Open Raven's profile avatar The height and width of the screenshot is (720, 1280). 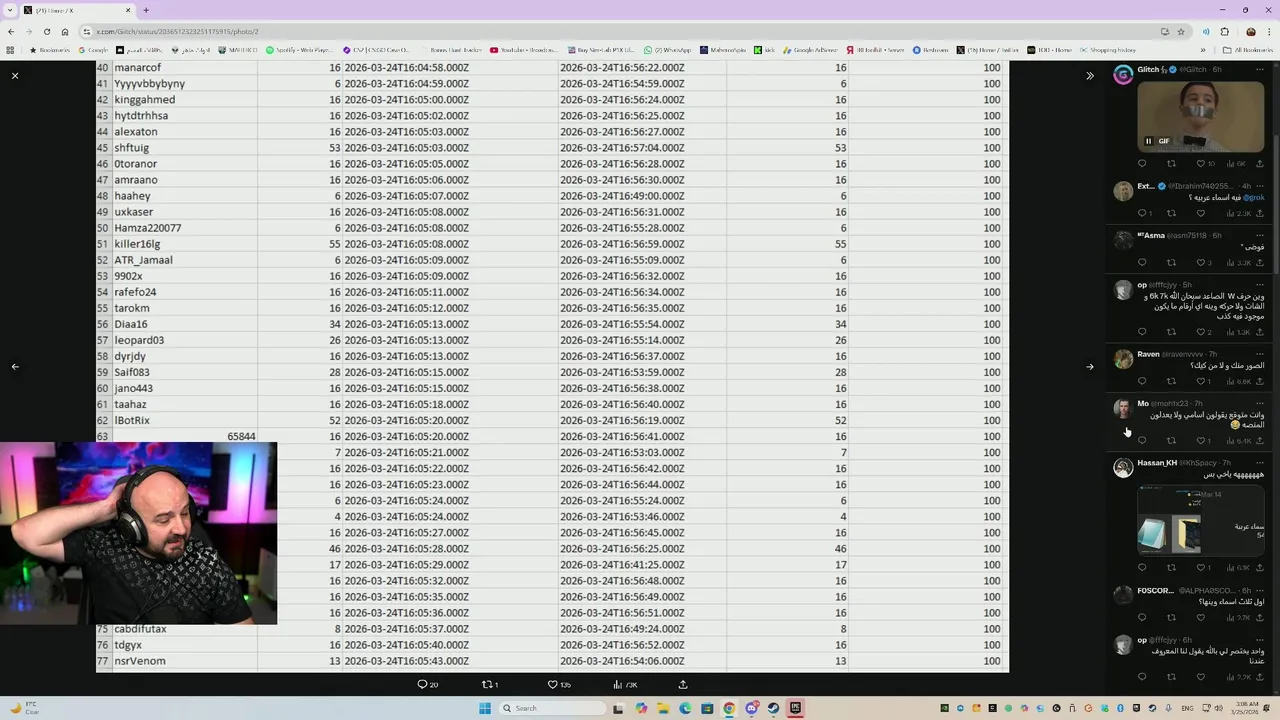[x=1123, y=359]
